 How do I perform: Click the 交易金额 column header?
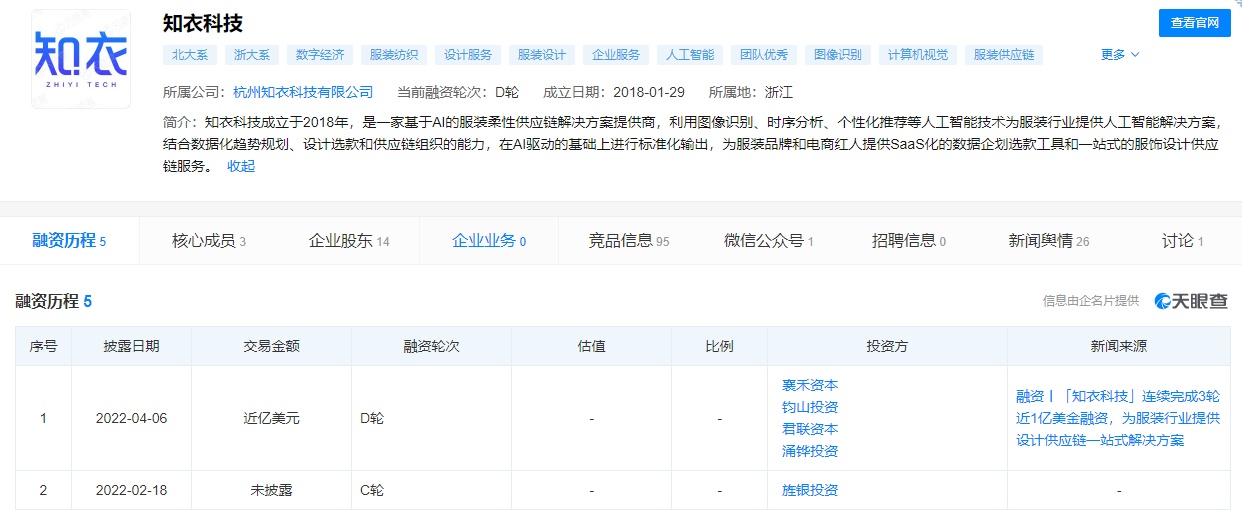271,347
